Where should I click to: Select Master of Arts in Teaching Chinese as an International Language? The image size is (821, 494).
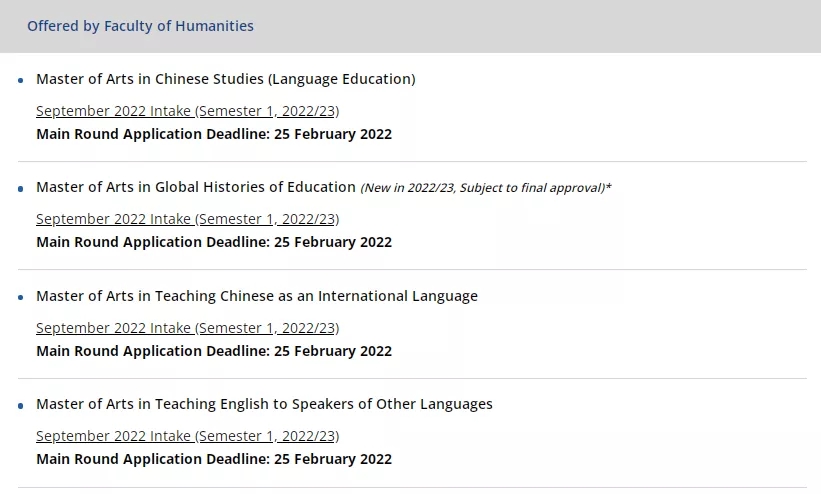(x=257, y=296)
